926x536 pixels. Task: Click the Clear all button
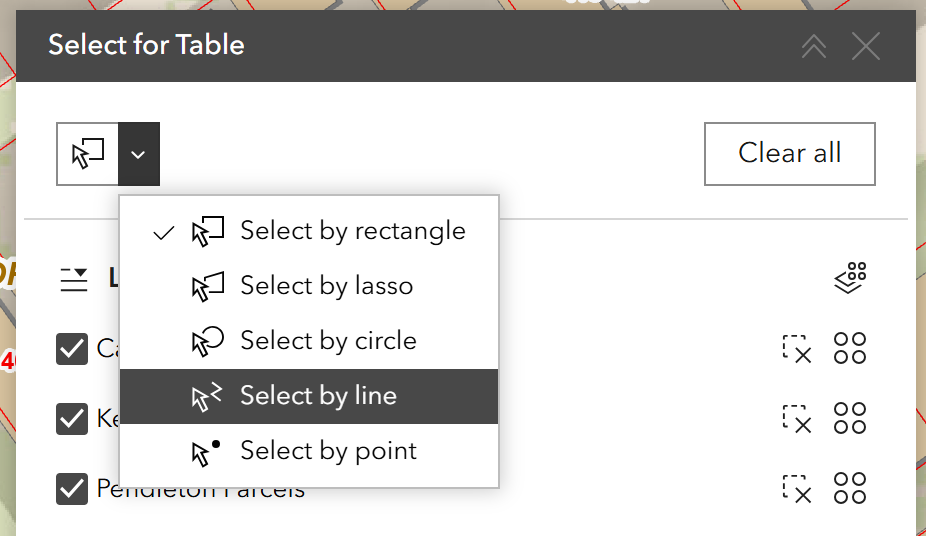(x=789, y=153)
